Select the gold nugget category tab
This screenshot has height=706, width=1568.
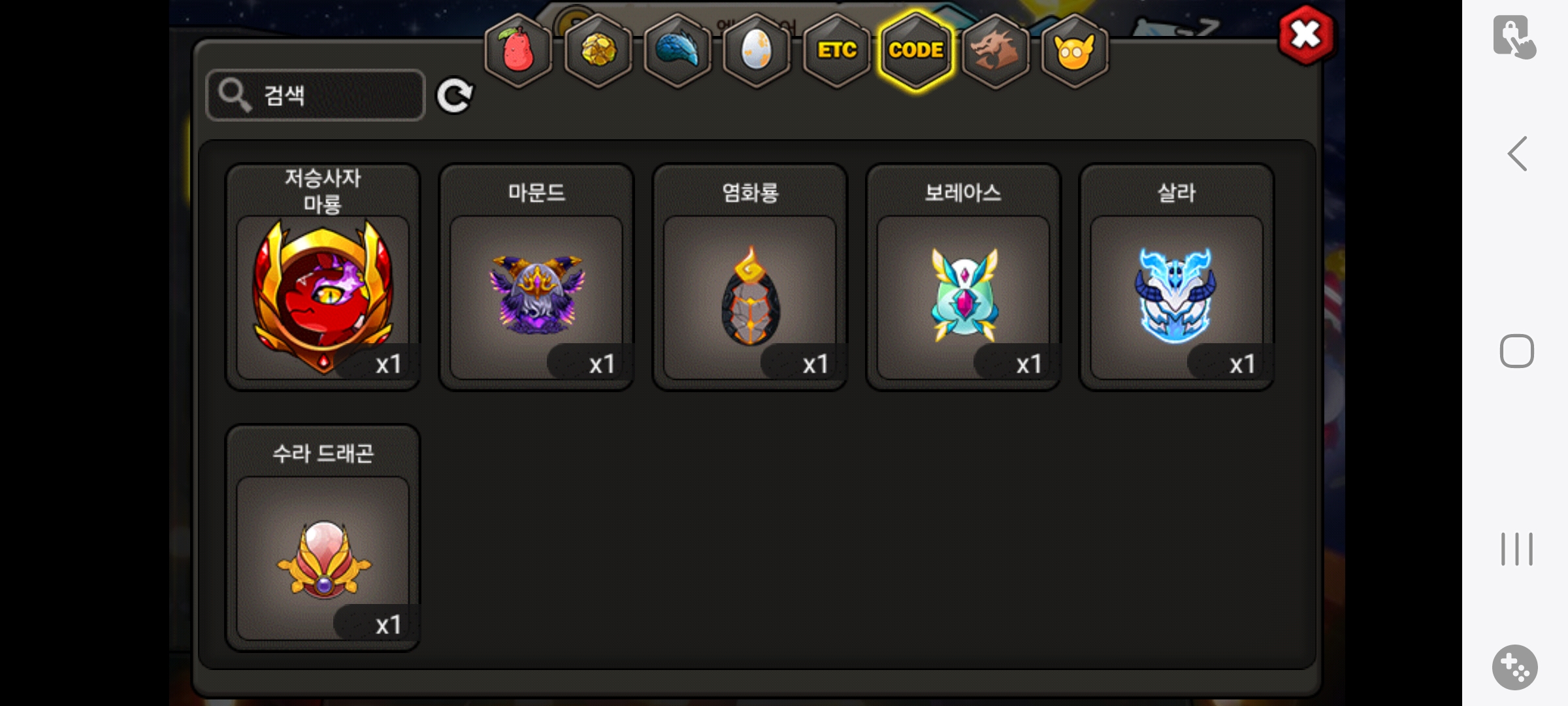coord(598,50)
